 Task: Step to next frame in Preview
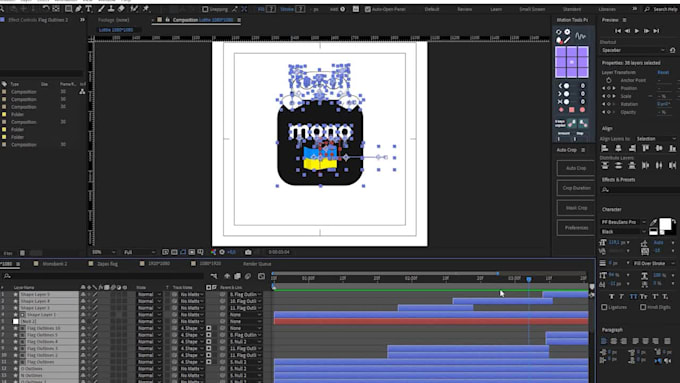tap(646, 31)
